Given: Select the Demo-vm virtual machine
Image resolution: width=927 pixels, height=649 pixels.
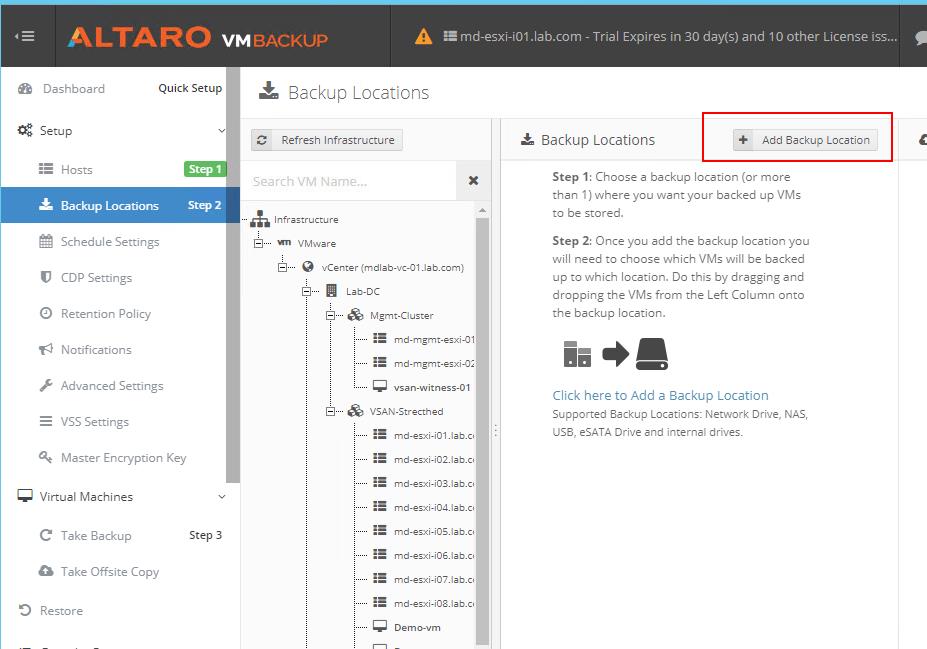Looking at the screenshot, I should 417,628.
